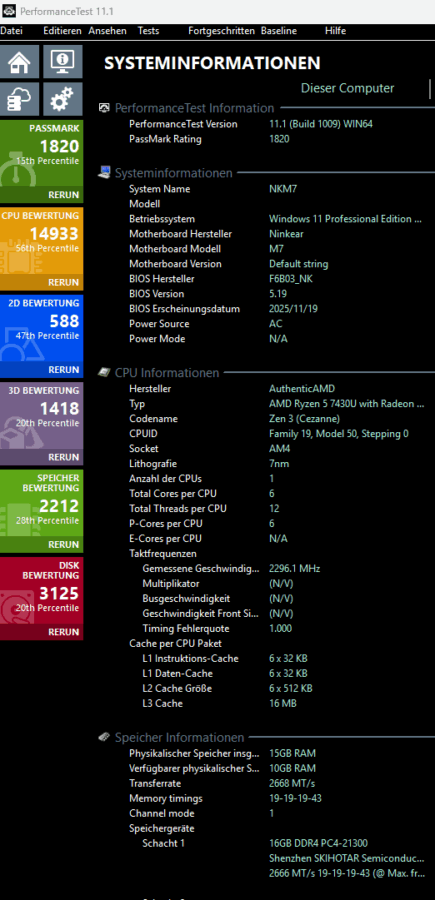Open the settings gears icon
Image resolution: width=435 pixels, height=900 pixels.
(x=63, y=99)
